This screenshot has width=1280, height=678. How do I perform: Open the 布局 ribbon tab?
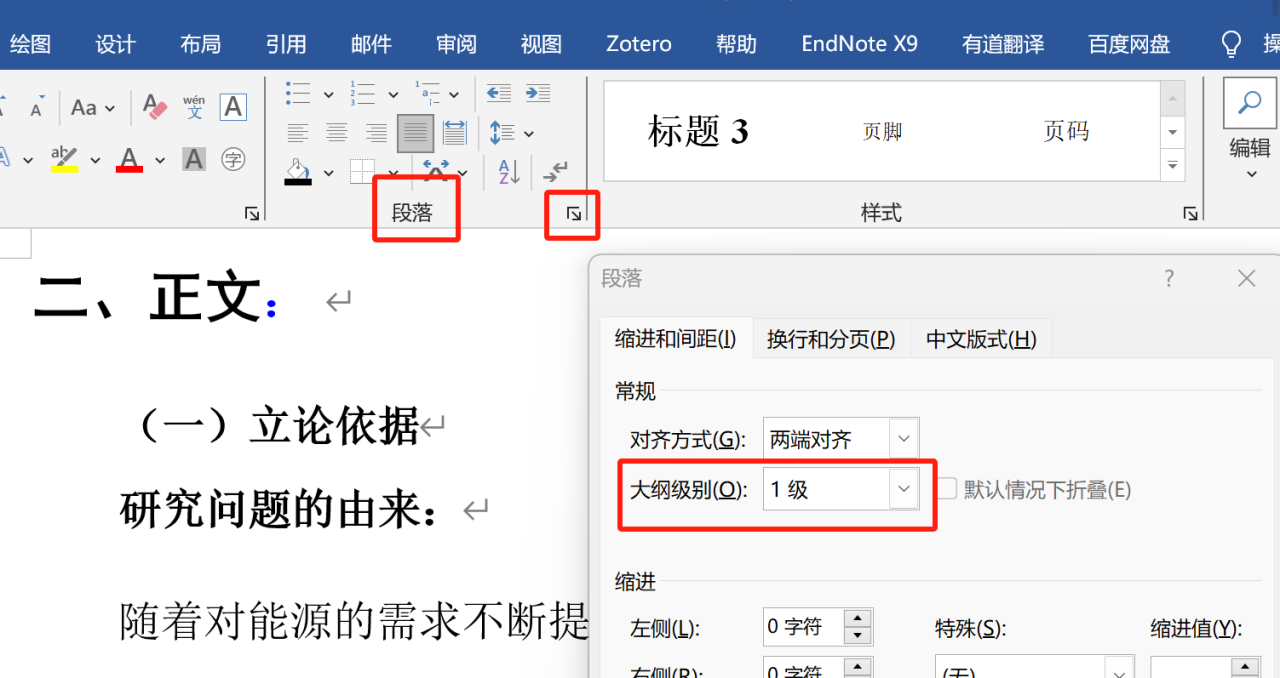click(x=201, y=44)
